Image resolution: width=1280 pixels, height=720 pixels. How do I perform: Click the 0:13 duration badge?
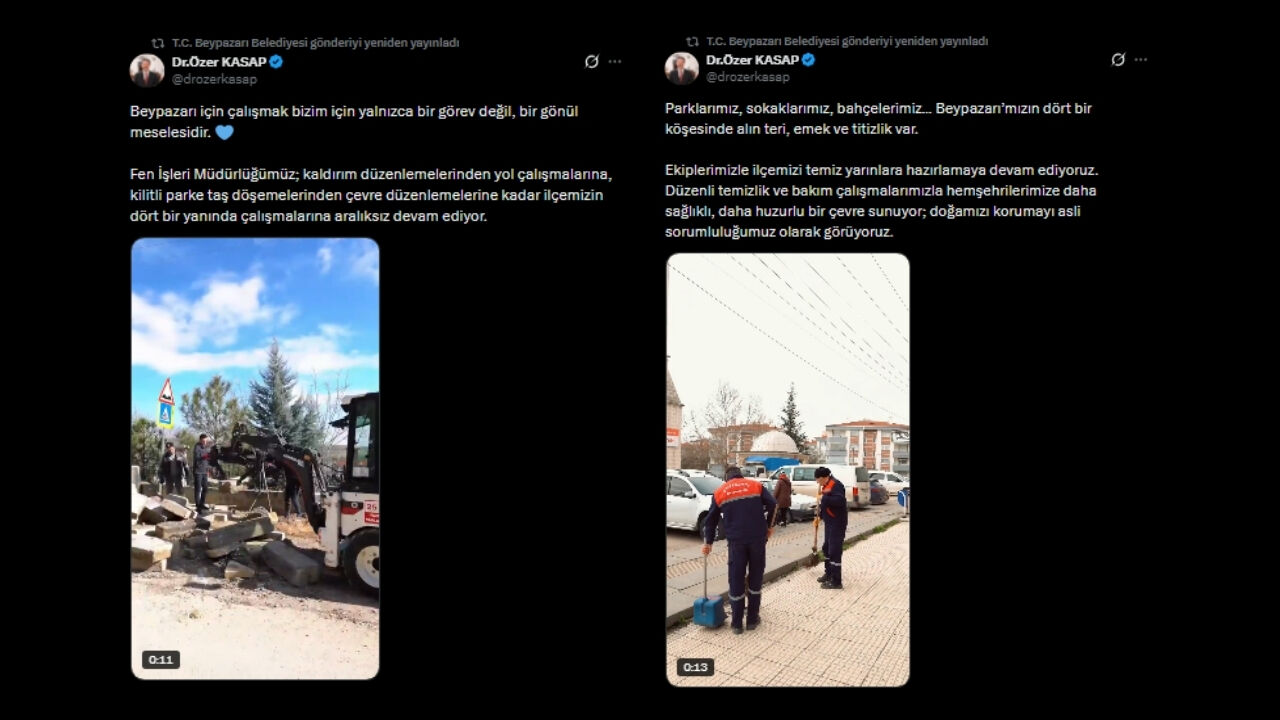click(695, 667)
